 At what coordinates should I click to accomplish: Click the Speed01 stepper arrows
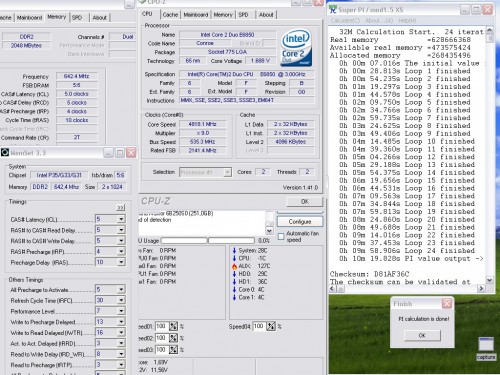coord(173,326)
